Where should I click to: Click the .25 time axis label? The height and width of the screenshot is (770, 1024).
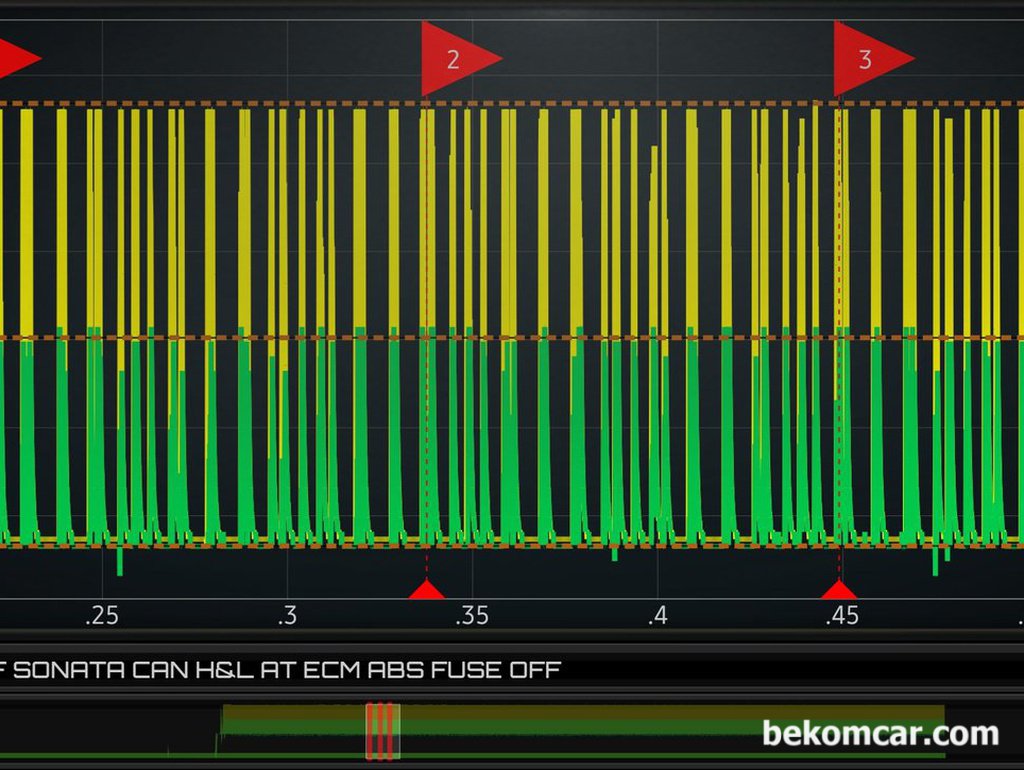[x=102, y=615]
